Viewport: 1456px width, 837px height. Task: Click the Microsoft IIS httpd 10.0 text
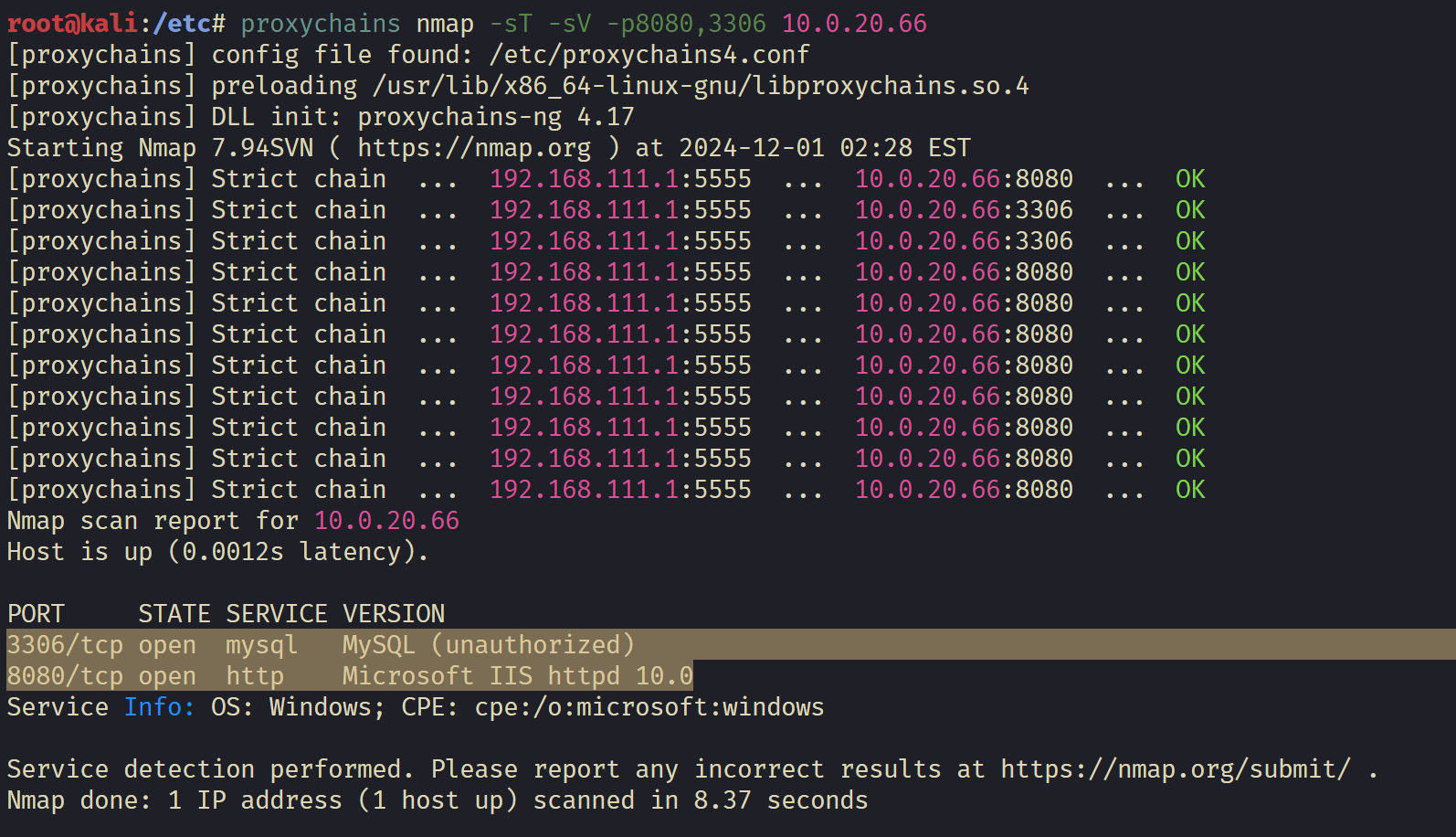click(x=517, y=676)
